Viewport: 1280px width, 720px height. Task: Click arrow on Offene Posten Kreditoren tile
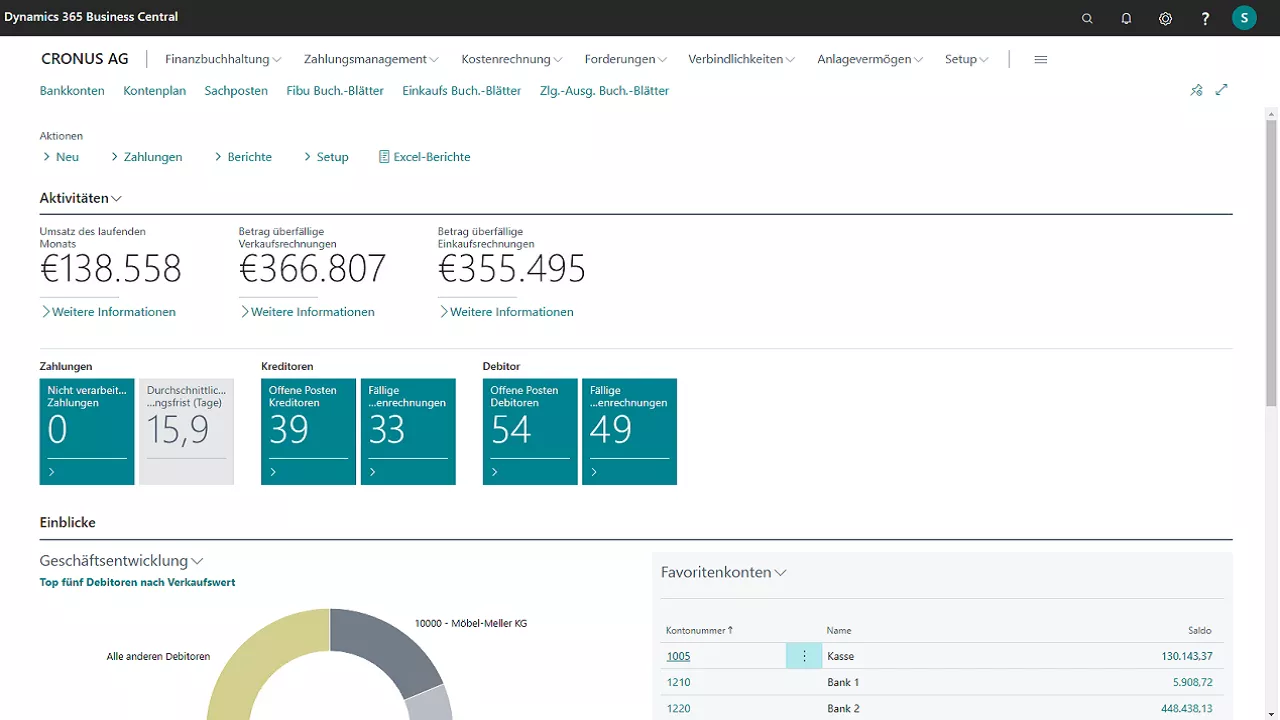click(273, 472)
